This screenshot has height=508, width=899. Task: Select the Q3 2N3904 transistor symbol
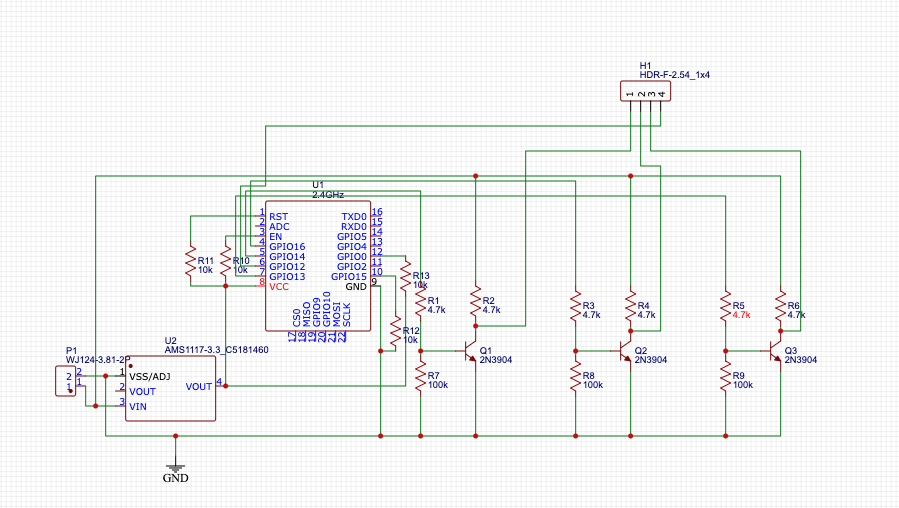pos(775,351)
